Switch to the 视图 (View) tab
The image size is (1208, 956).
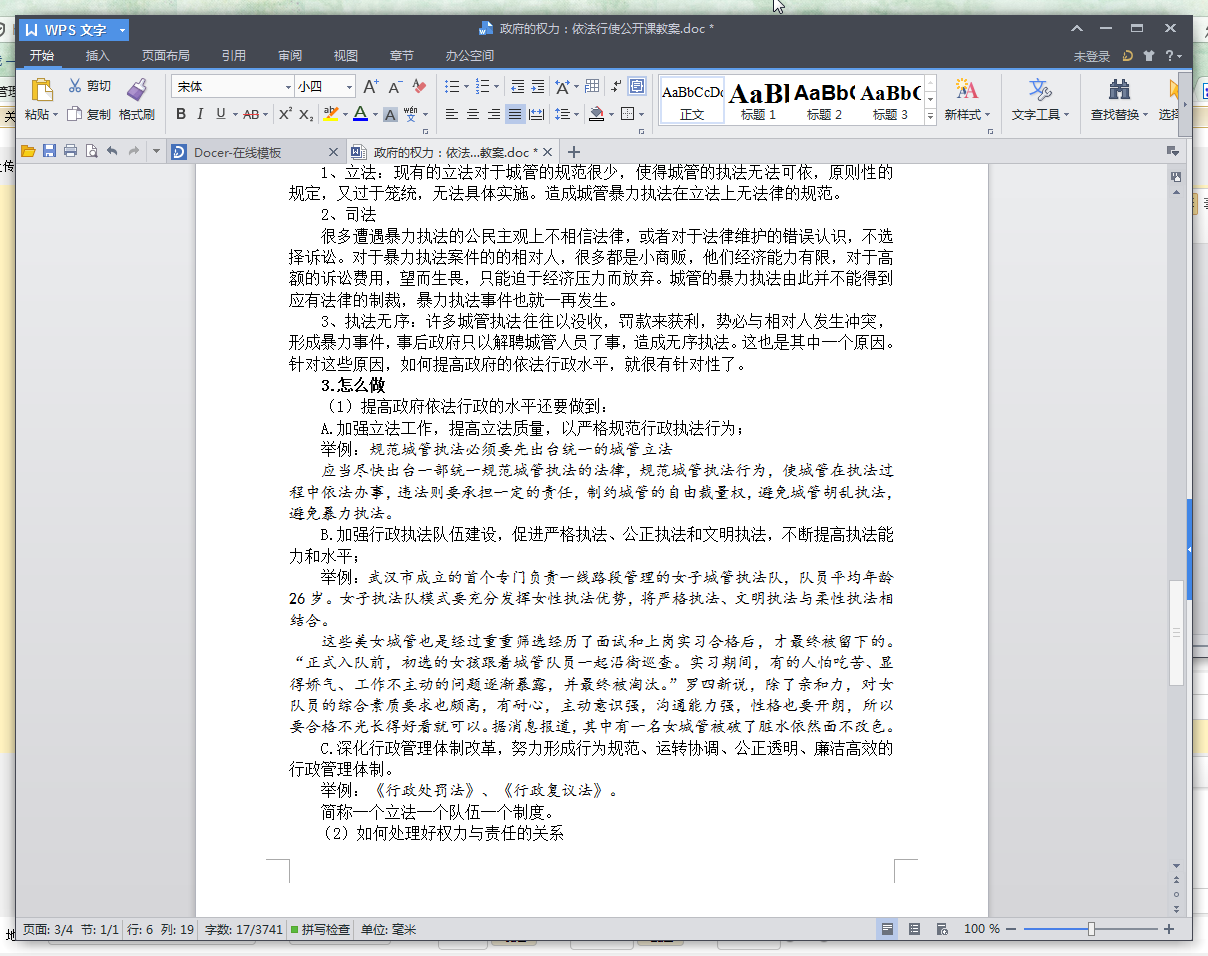tap(346, 56)
